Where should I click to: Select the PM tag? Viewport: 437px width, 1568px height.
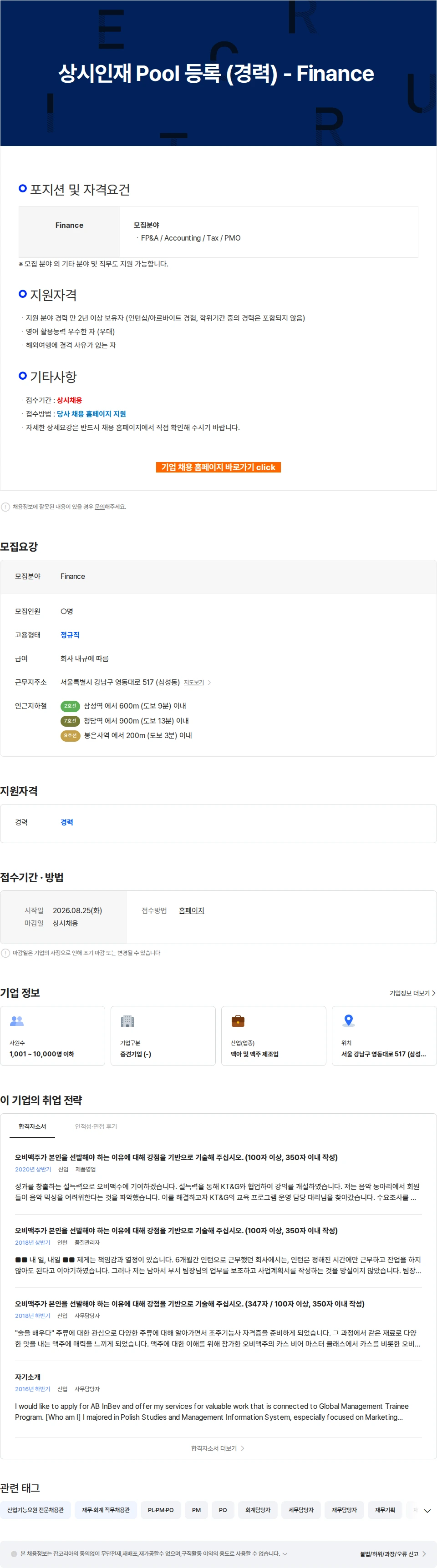click(x=196, y=1510)
